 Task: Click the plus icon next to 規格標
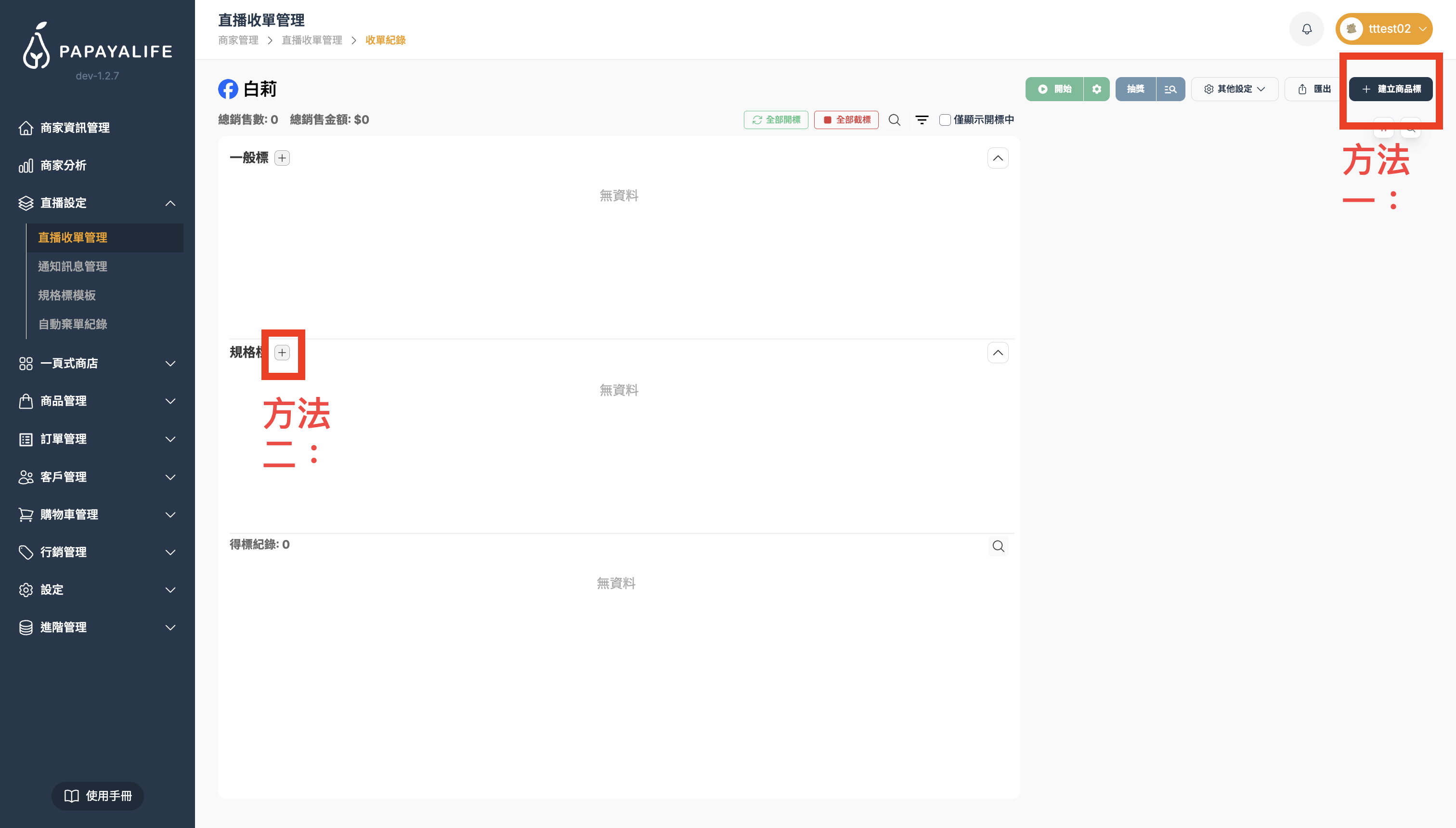tap(282, 353)
